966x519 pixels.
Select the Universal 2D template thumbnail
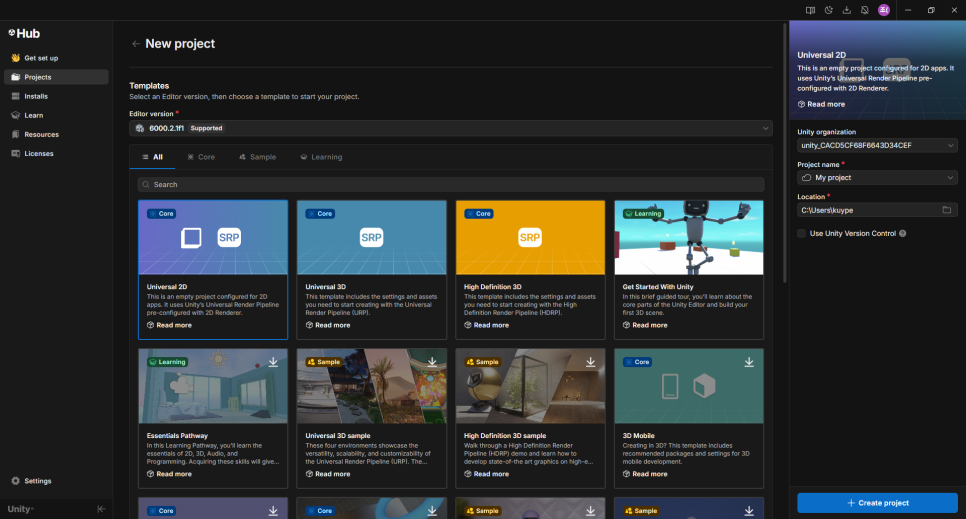[213, 237]
